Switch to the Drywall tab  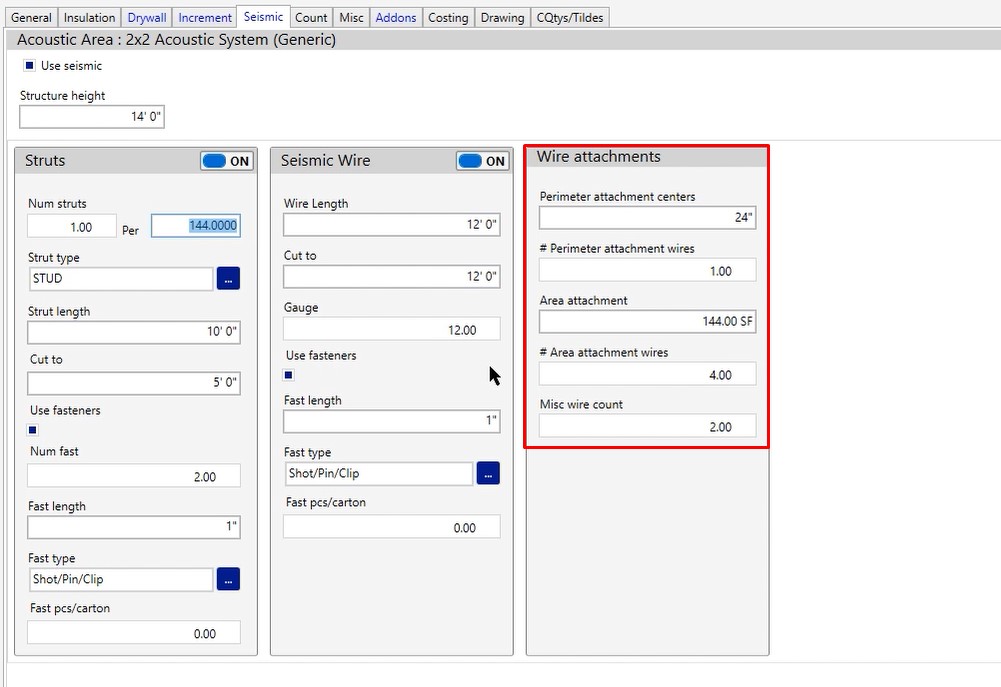(x=147, y=17)
